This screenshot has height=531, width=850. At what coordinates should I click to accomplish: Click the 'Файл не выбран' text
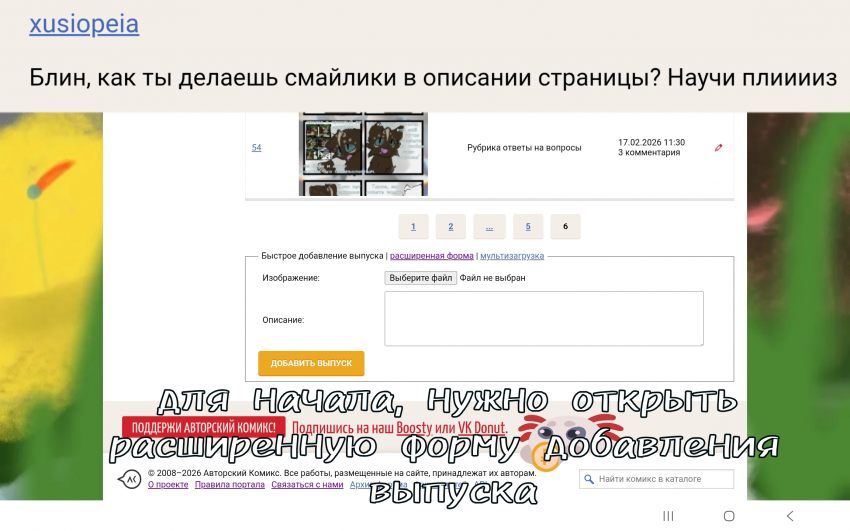click(492, 278)
